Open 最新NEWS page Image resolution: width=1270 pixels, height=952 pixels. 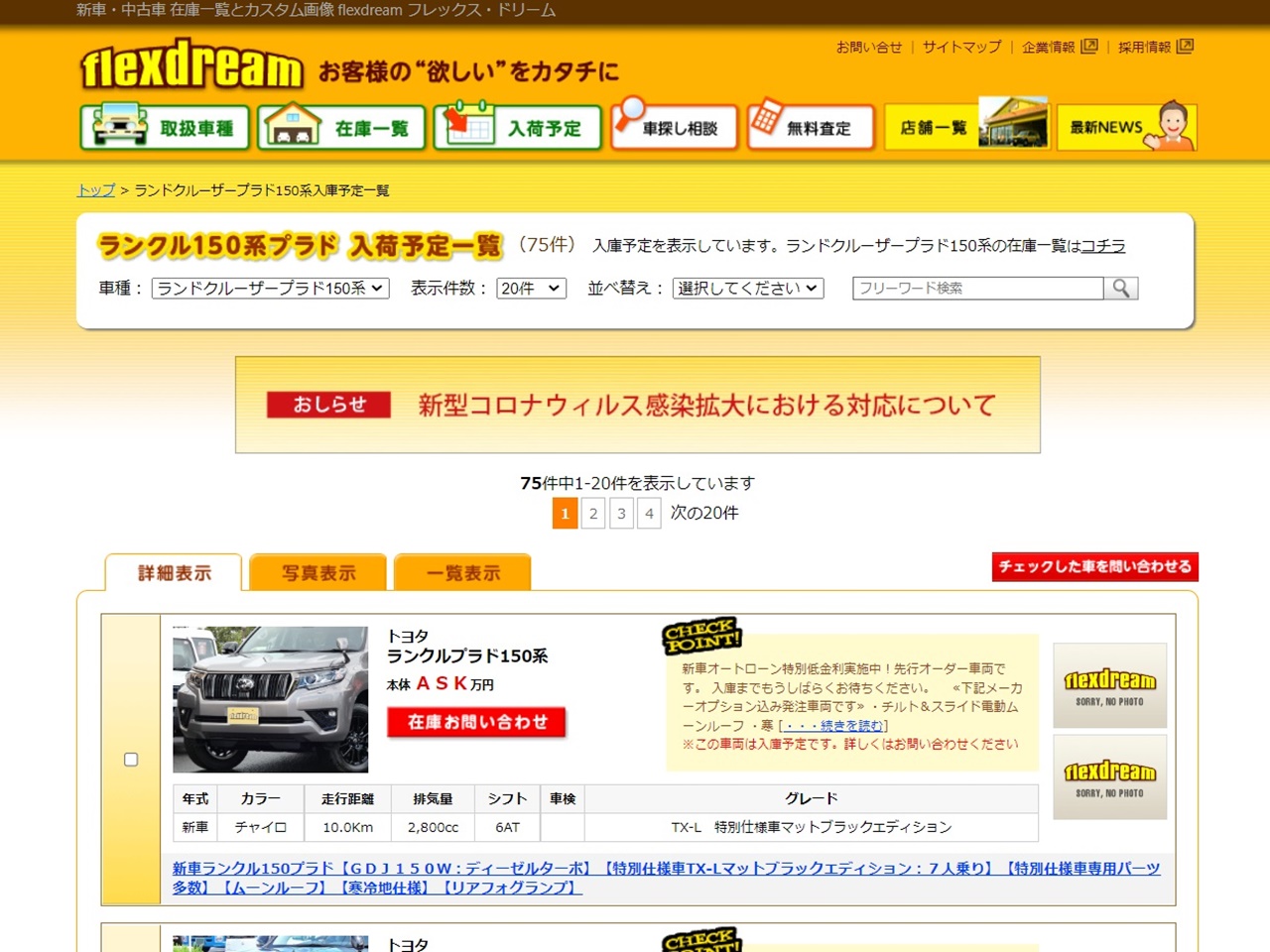coord(1127,127)
